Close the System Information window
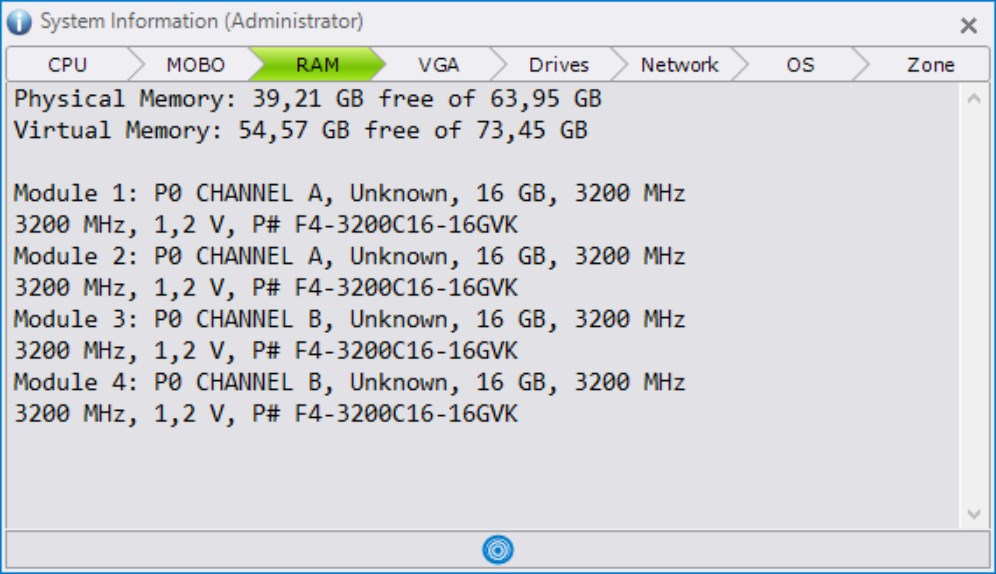996x574 pixels. [x=968, y=26]
